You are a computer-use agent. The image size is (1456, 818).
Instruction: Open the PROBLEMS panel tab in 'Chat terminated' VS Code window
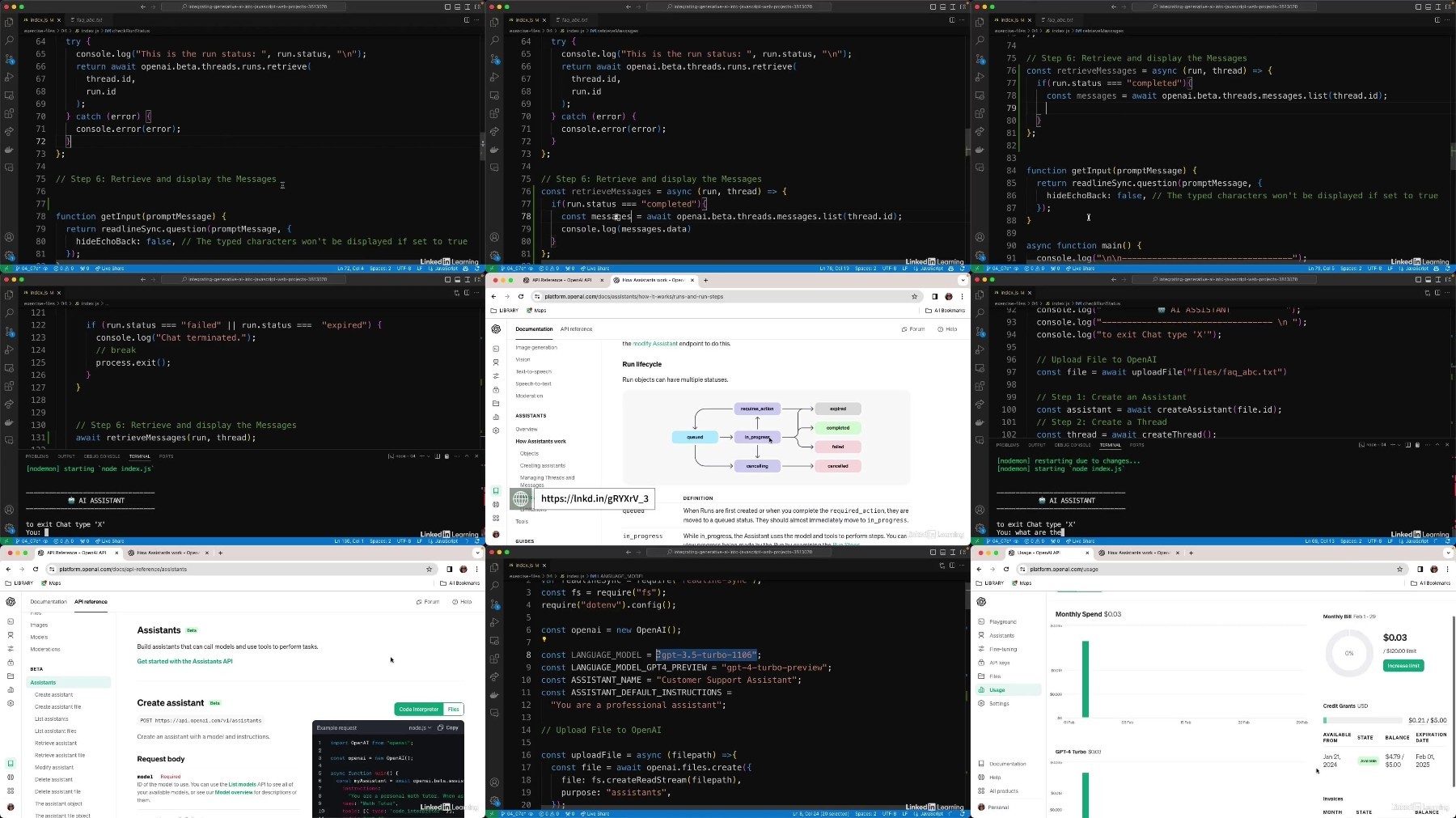[x=37, y=456]
